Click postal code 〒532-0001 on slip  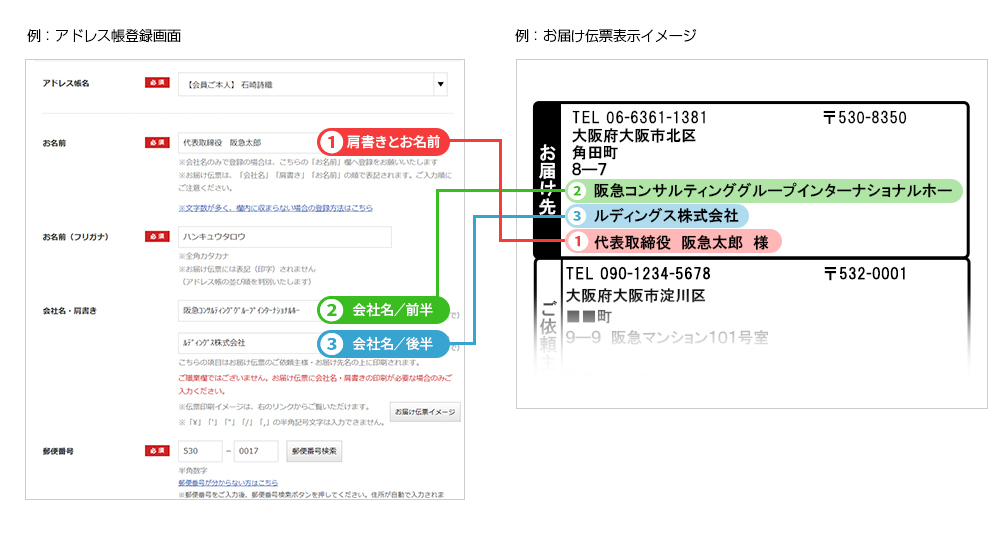tap(865, 274)
